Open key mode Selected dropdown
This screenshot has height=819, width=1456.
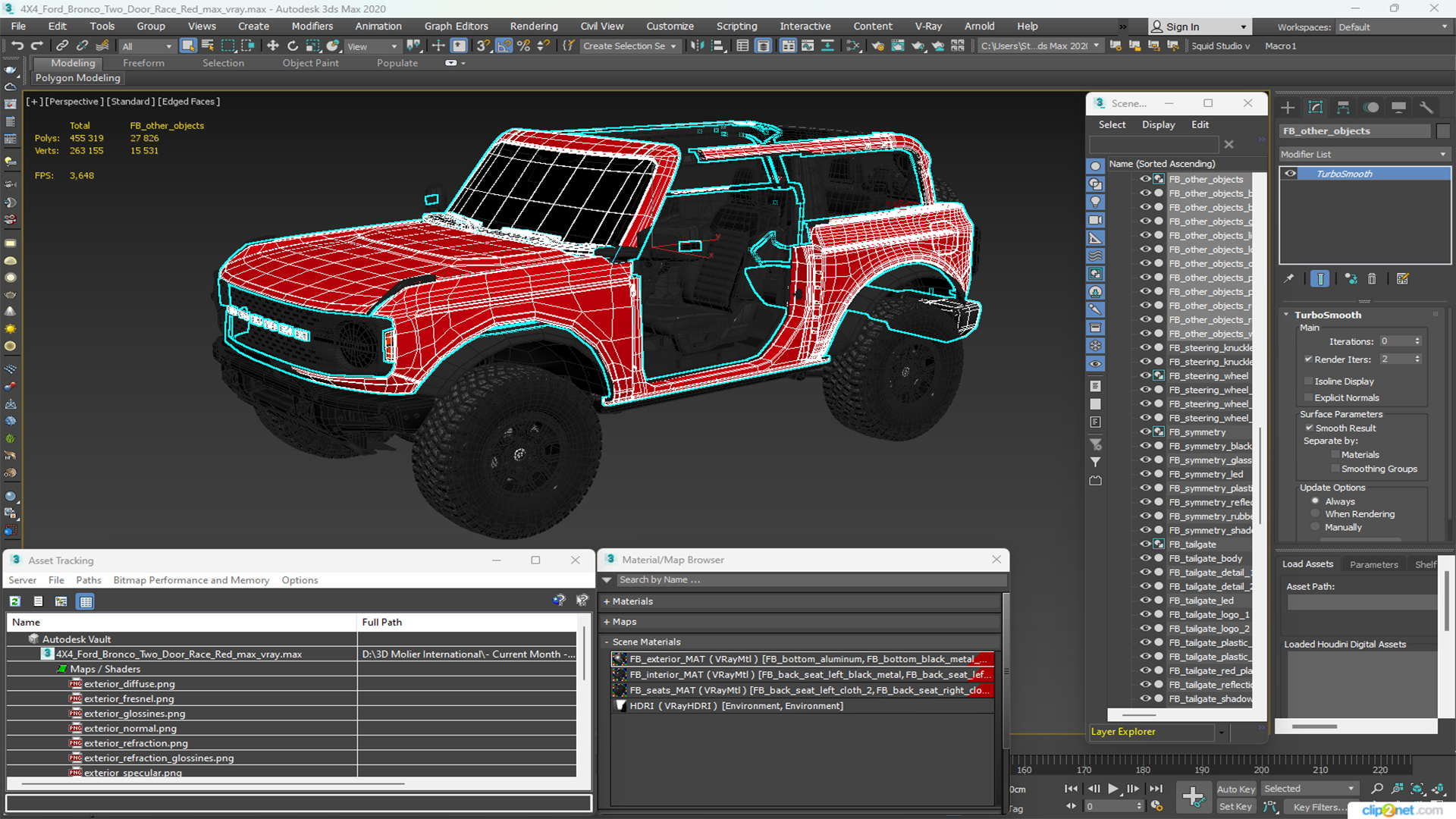[1309, 789]
